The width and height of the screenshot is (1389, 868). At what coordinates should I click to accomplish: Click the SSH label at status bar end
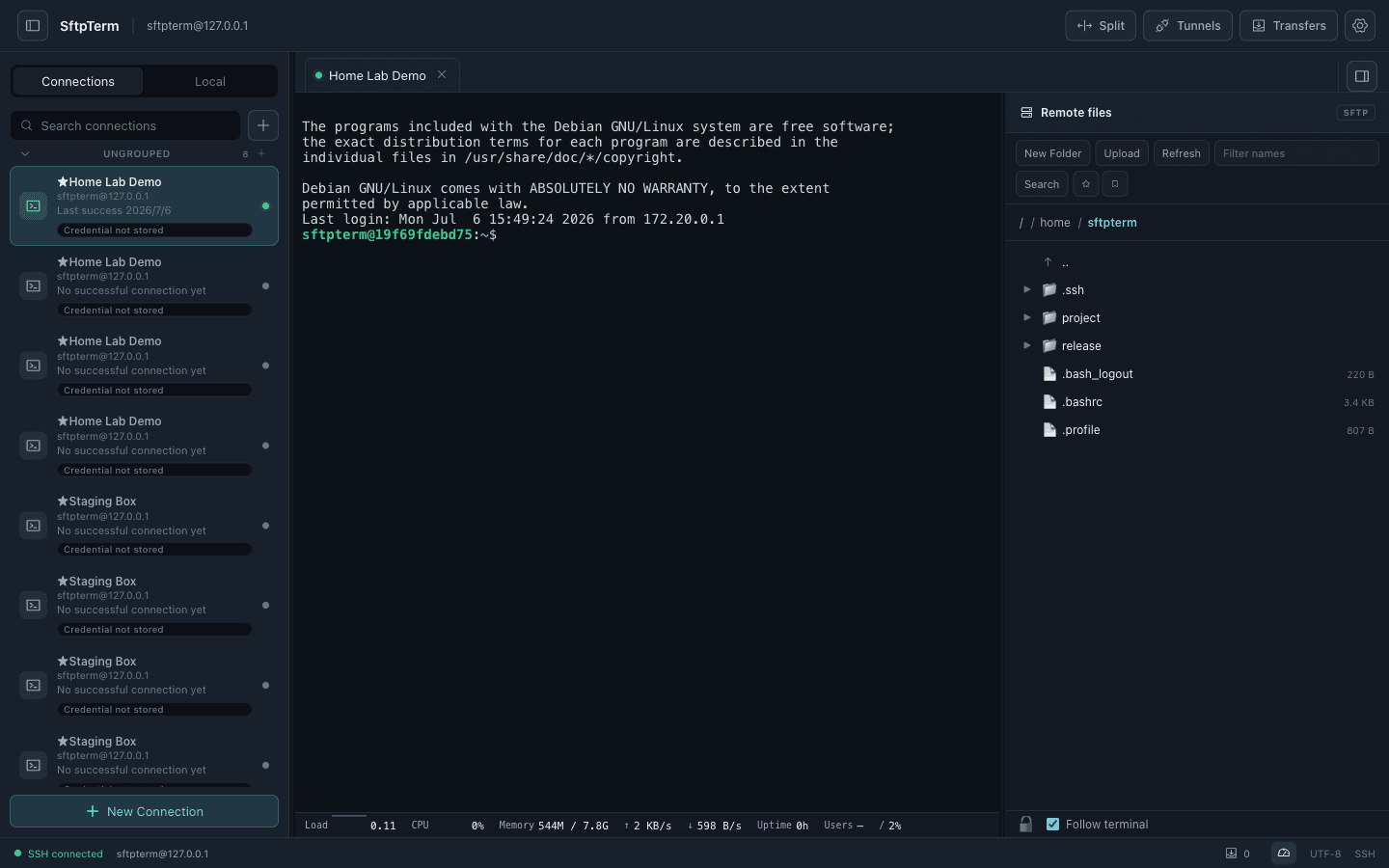[x=1365, y=854]
